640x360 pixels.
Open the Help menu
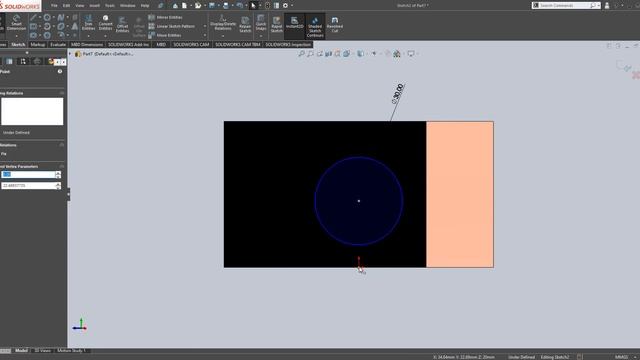click(145, 6)
